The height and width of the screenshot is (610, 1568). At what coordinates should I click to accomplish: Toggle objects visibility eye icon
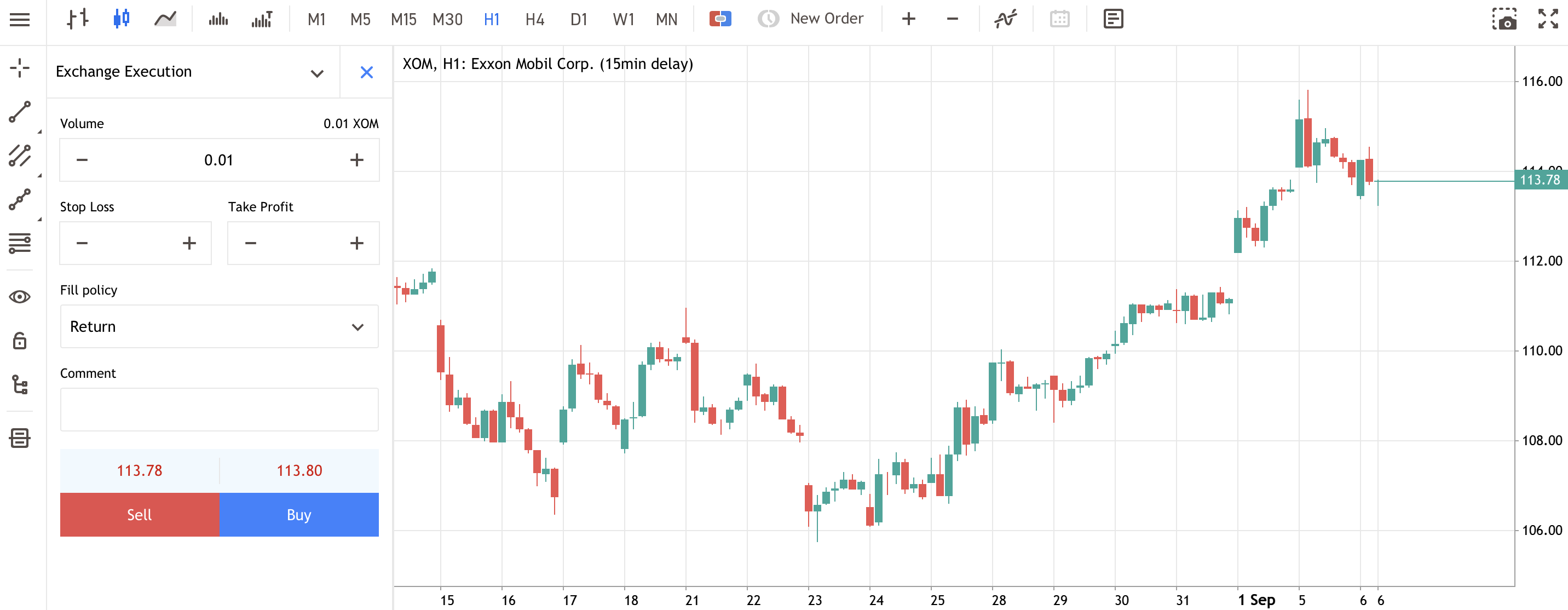point(20,297)
